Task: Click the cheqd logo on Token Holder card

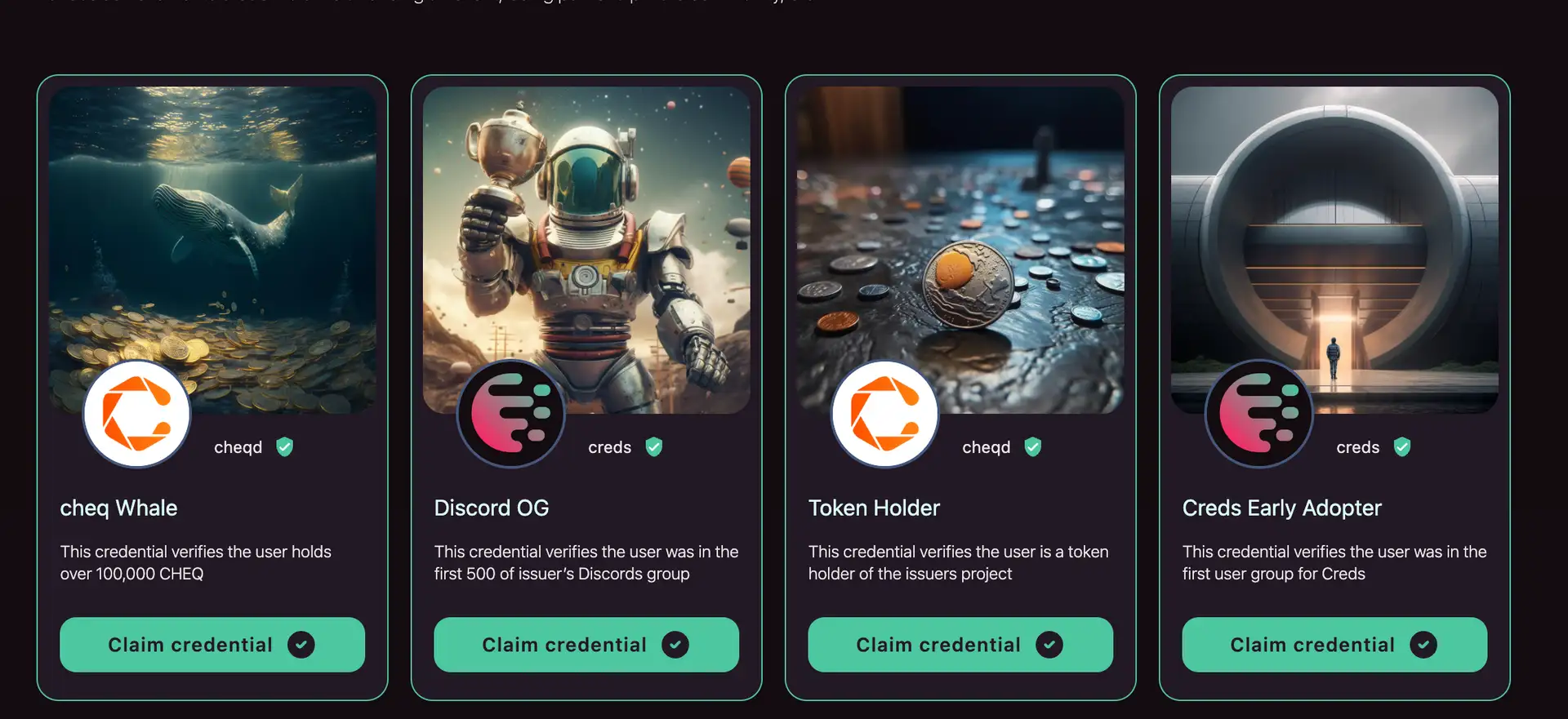Action: click(x=885, y=414)
